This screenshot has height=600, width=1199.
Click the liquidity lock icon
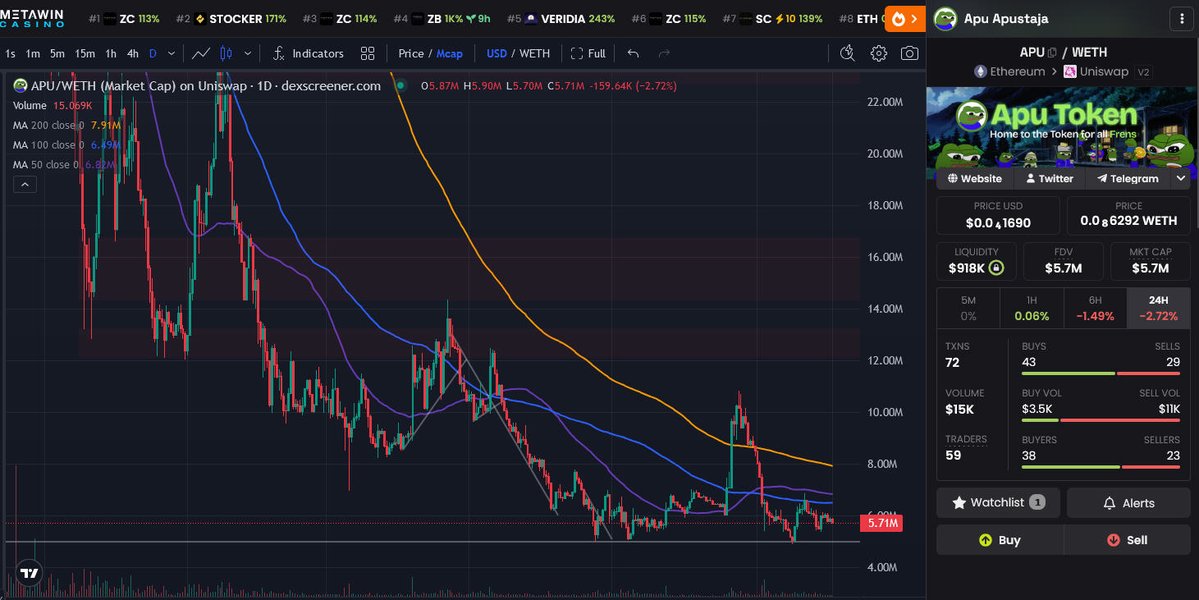(996, 268)
